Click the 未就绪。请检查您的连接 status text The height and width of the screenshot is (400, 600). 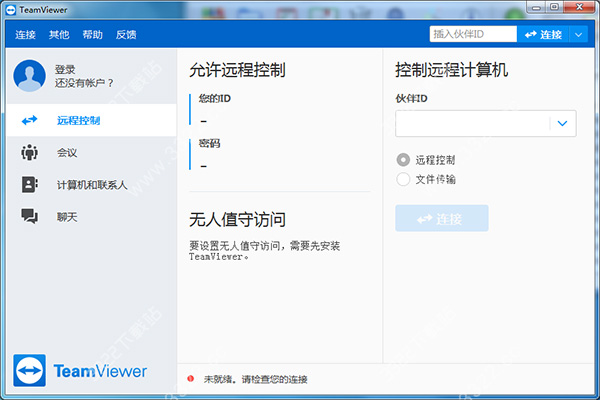pyautogui.click(x=255, y=379)
